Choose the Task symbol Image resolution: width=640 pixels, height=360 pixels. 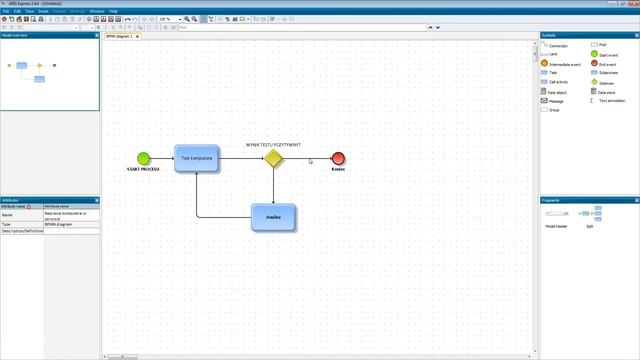[549, 73]
